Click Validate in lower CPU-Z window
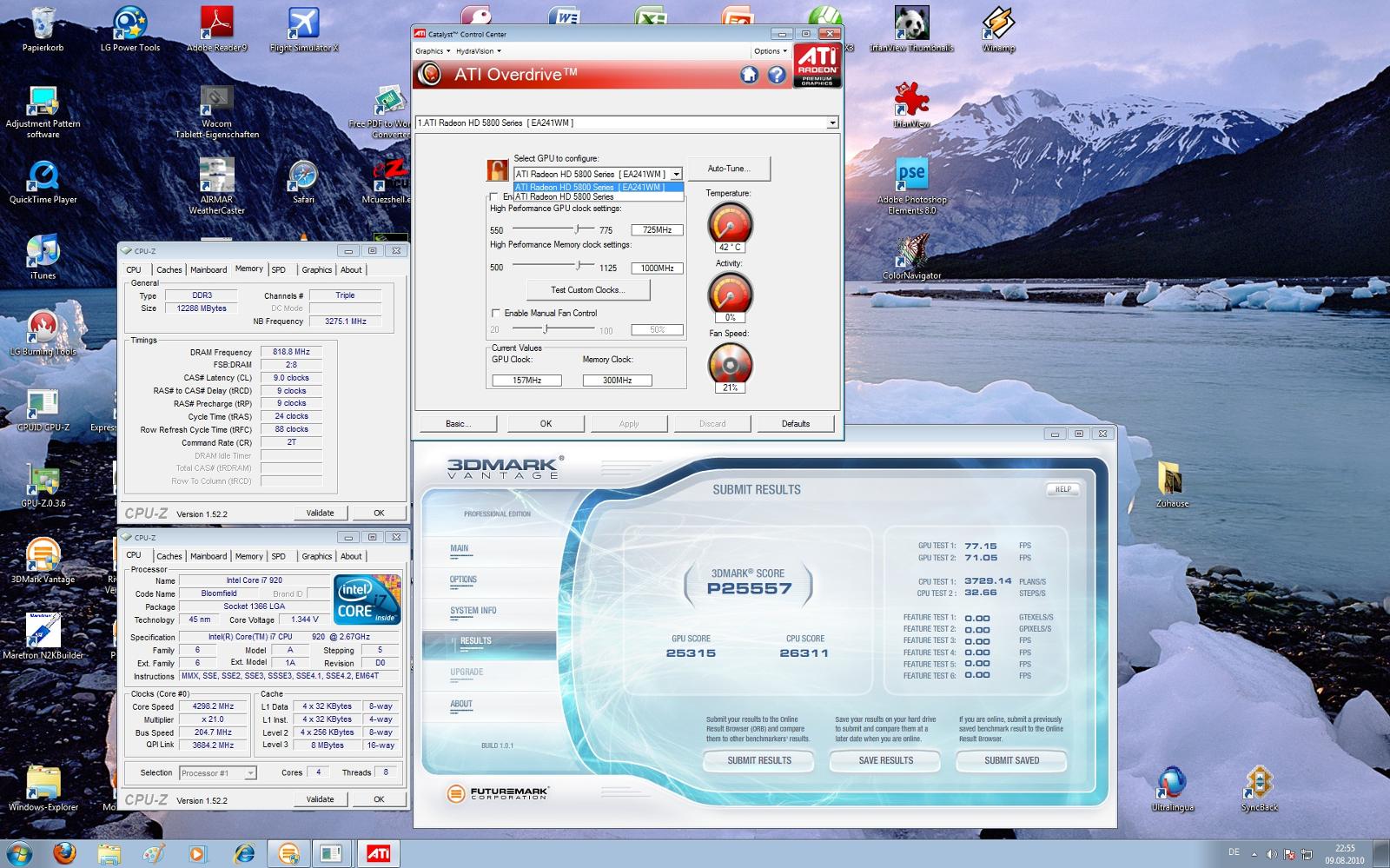The image size is (1390, 868). [x=320, y=799]
